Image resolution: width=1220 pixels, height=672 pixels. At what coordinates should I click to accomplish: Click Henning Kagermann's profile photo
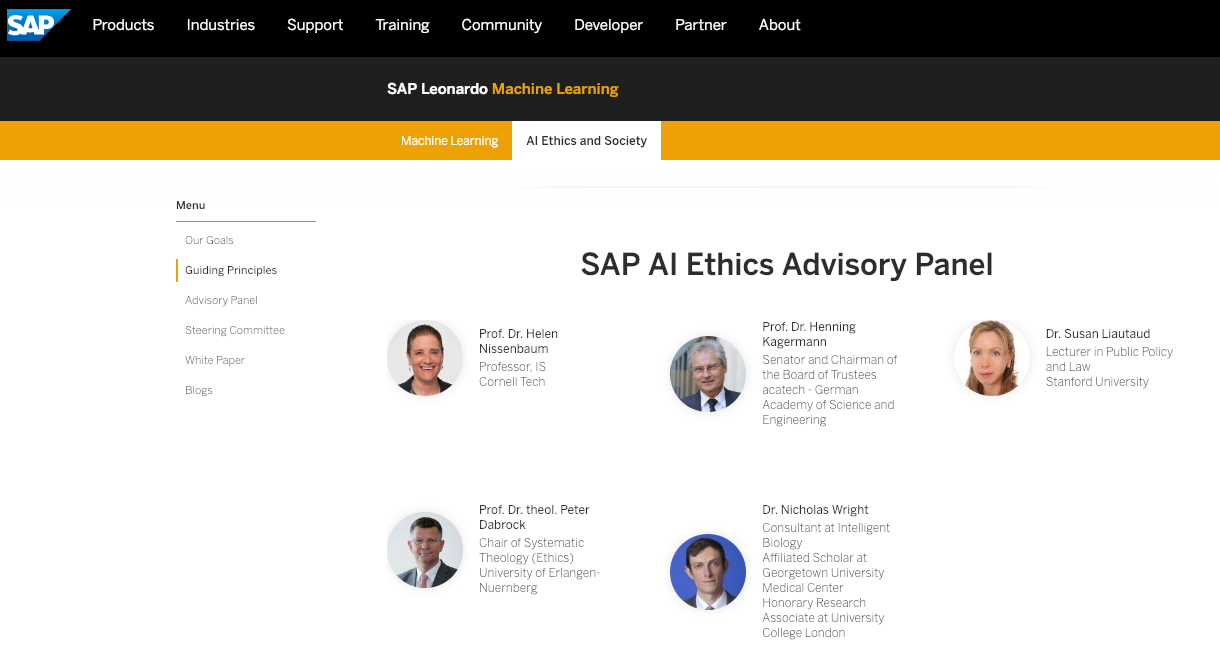(x=708, y=373)
